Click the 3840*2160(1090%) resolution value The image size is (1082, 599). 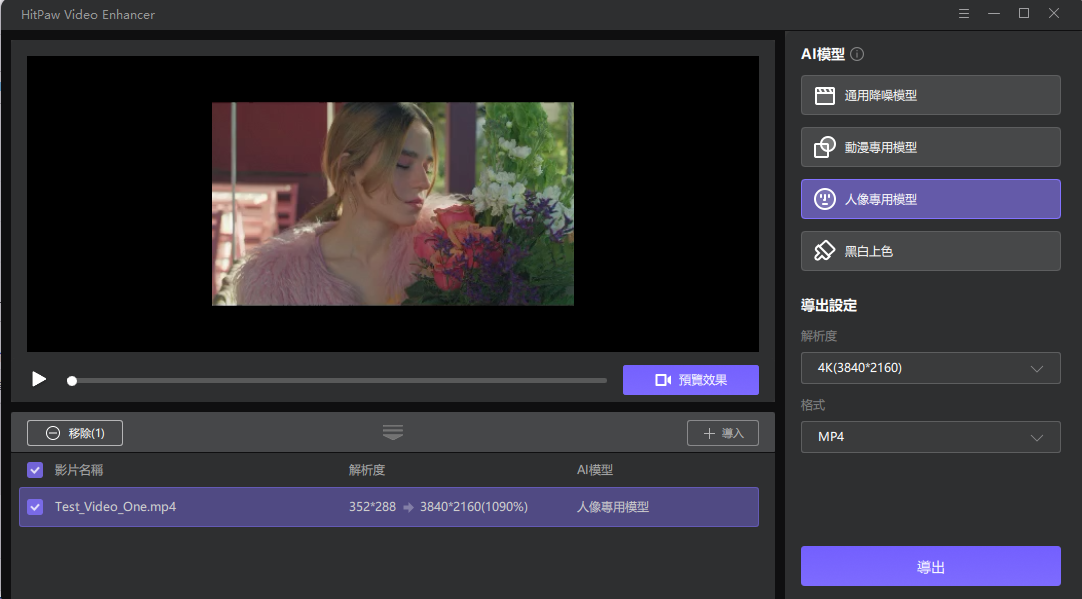(x=473, y=507)
